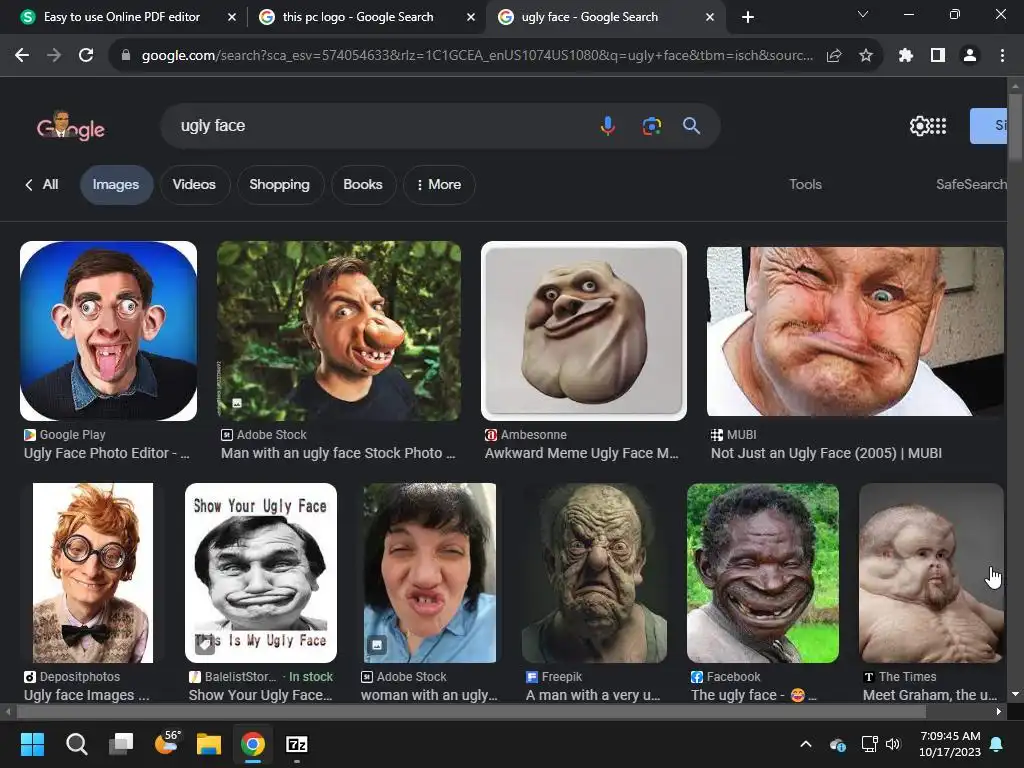Screen dimensions: 1024x768
Task: Open the Ambesonne meme face thumbnail
Action: [x=584, y=331]
